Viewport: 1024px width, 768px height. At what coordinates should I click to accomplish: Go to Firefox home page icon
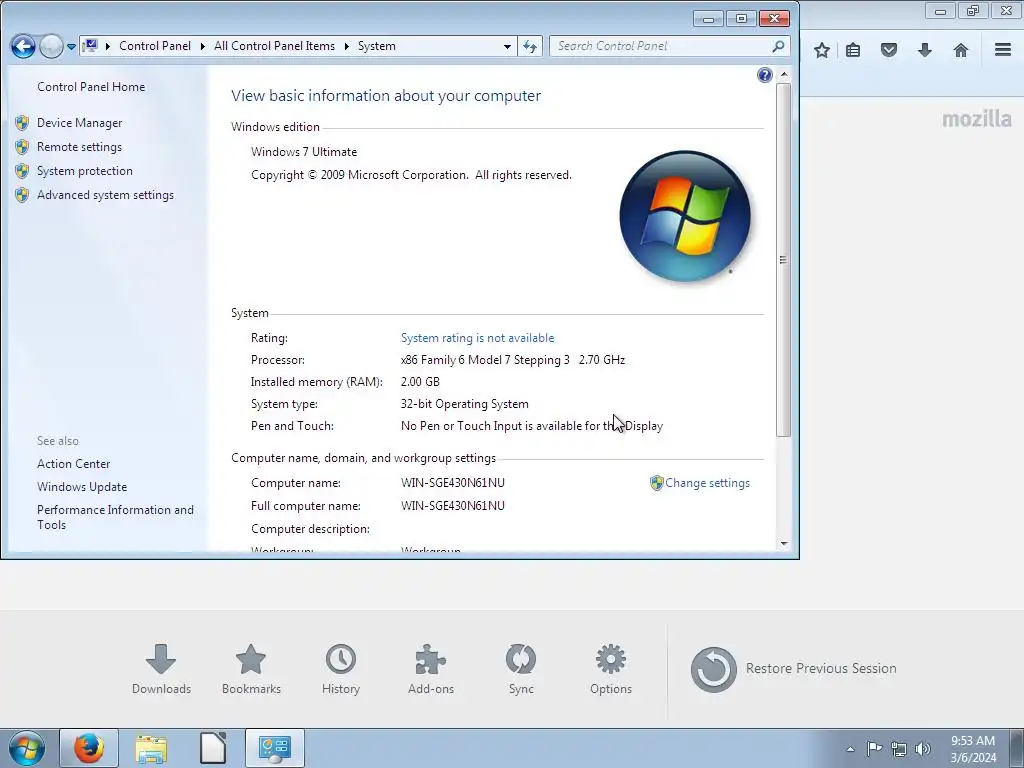click(x=961, y=50)
